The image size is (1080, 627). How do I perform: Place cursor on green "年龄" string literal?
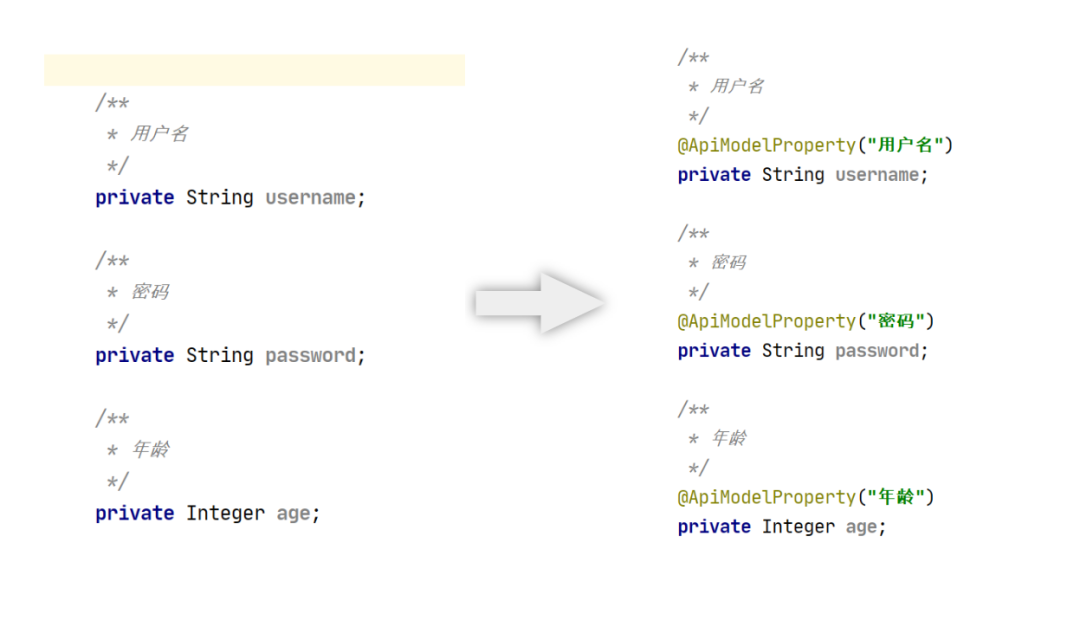tap(895, 497)
